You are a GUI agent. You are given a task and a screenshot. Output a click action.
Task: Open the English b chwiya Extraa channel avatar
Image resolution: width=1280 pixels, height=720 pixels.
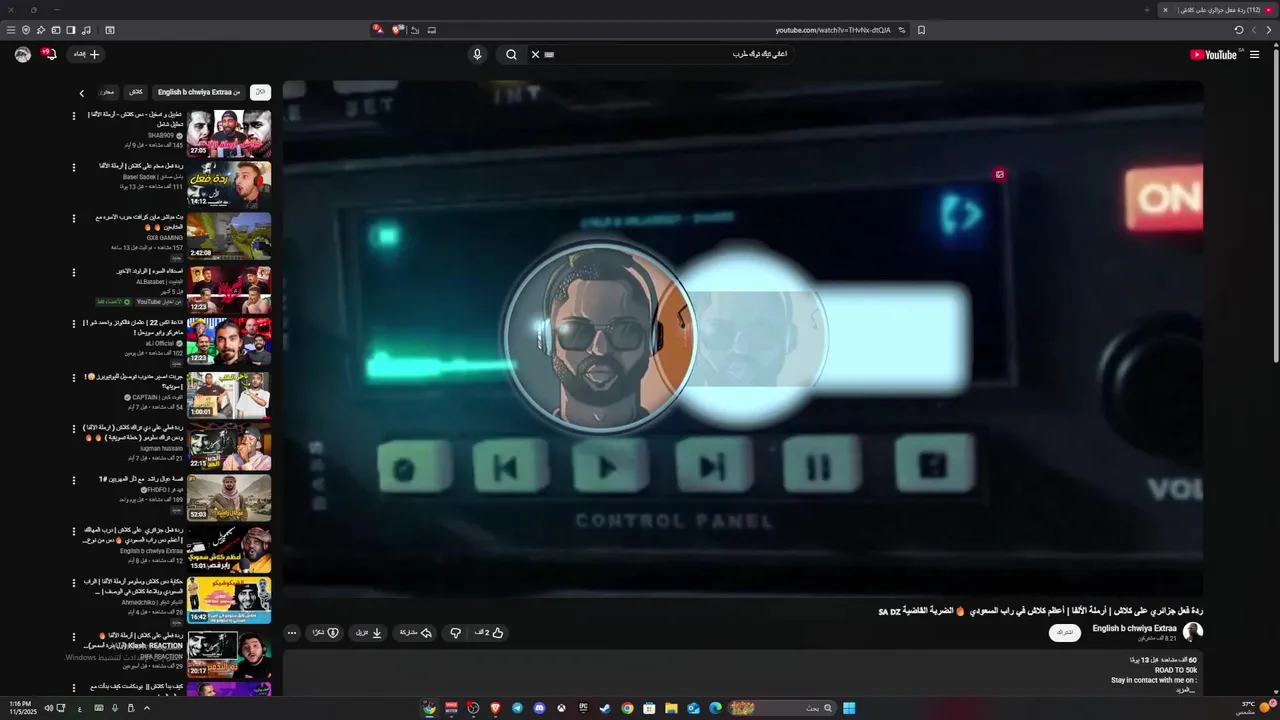(1193, 632)
